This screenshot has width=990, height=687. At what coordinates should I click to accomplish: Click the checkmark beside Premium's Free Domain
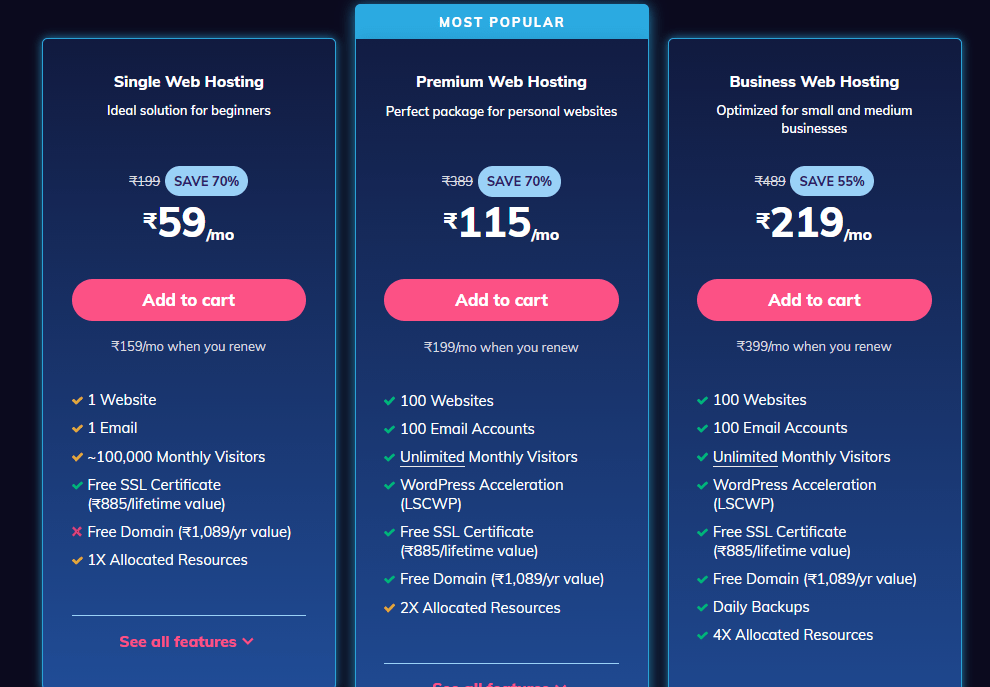390,578
